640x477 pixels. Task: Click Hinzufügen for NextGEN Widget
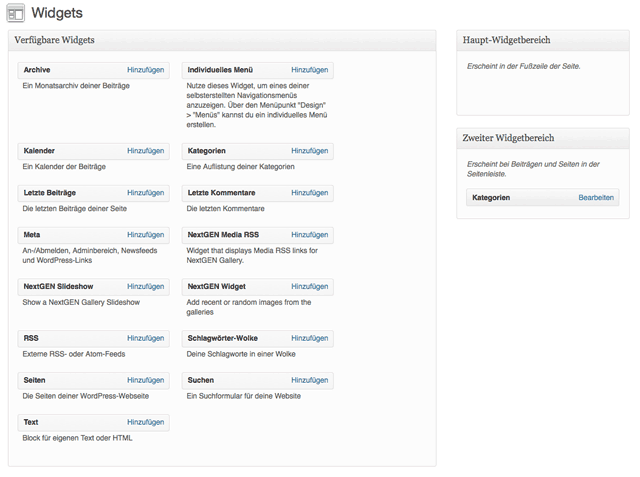click(x=309, y=286)
